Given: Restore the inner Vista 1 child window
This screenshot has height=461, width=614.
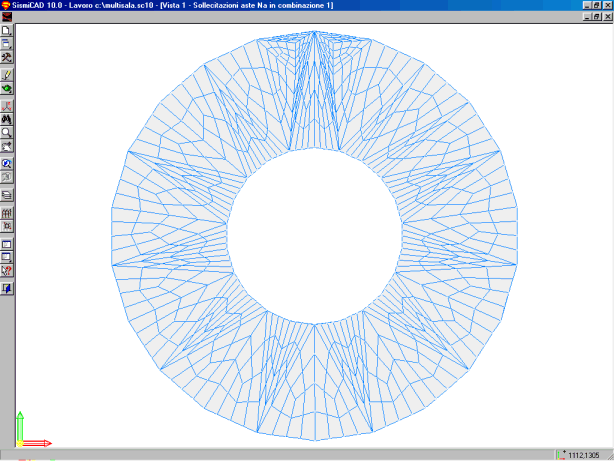Looking at the screenshot, I should point(597,16).
